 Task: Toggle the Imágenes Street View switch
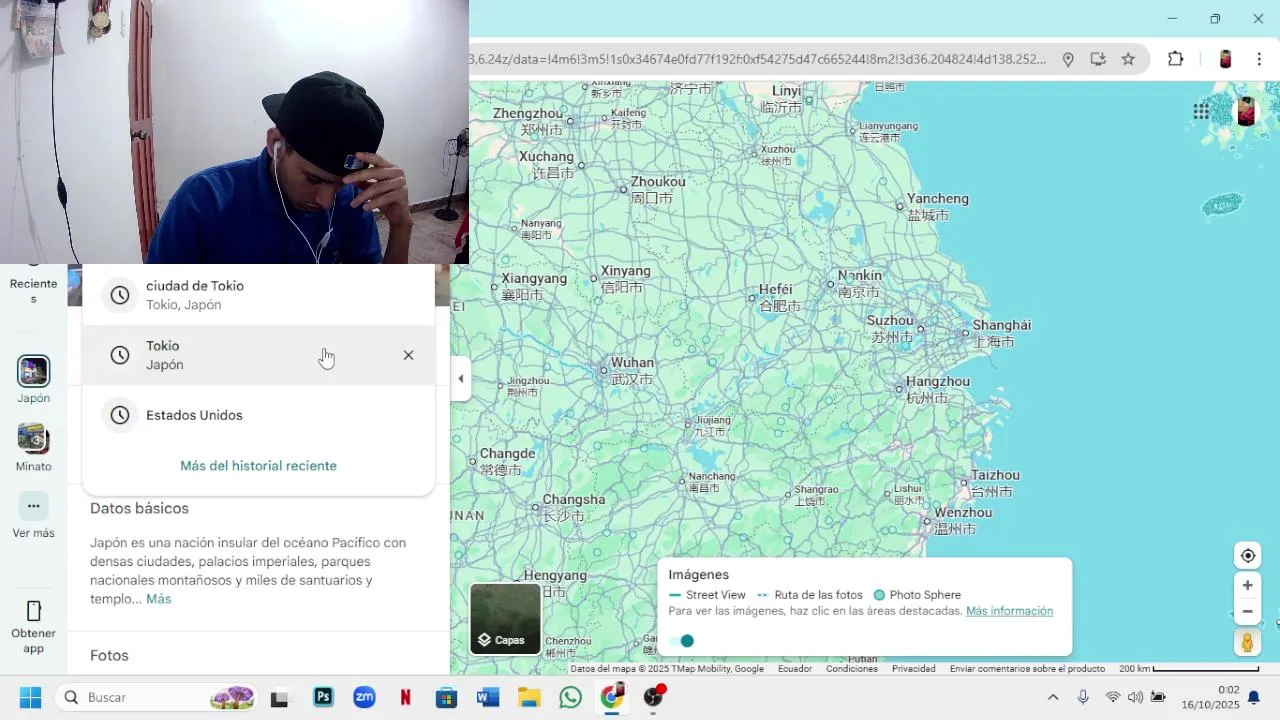click(x=682, y=641)
